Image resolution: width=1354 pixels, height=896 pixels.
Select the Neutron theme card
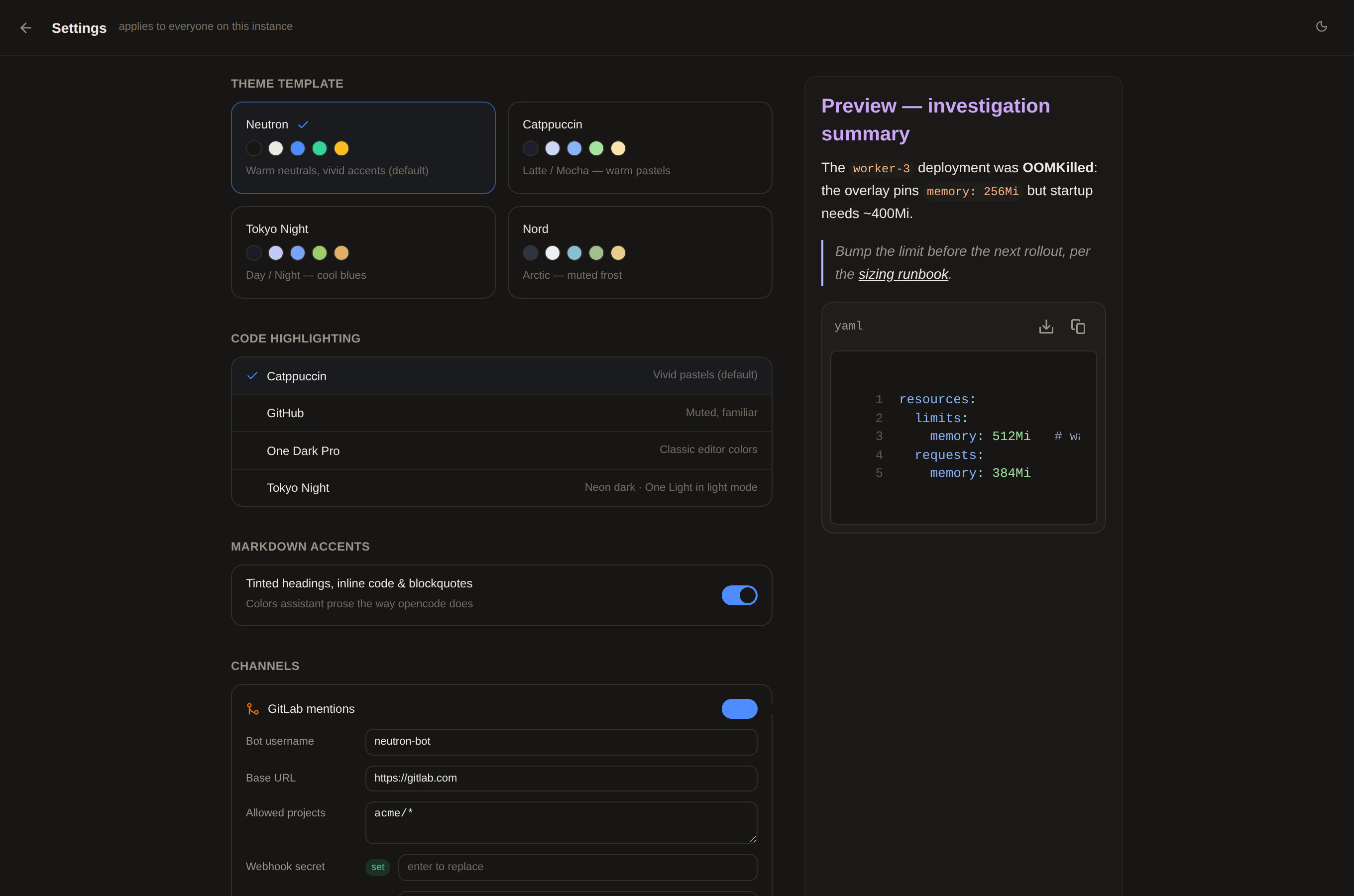[x=363, y=147]
